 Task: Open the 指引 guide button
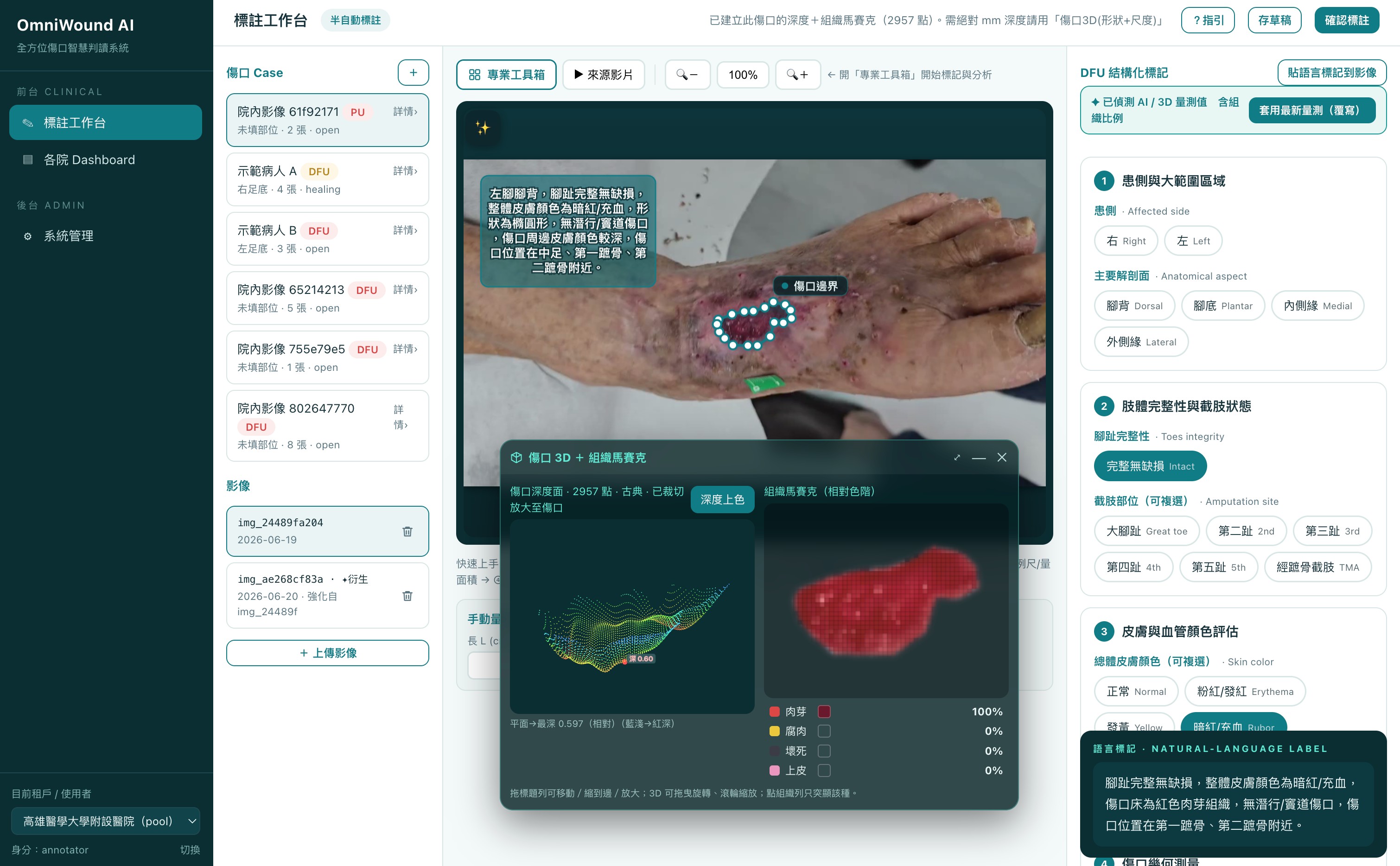coord(1208,20)
